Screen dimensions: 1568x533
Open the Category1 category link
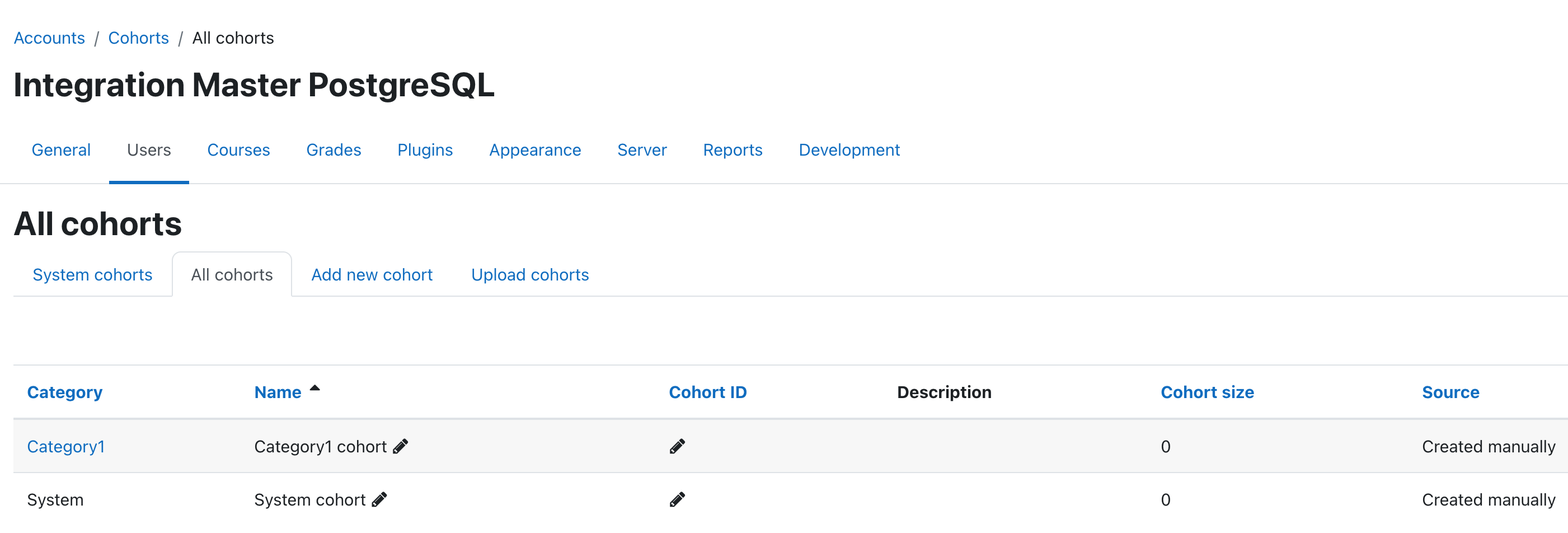[65, 447]
